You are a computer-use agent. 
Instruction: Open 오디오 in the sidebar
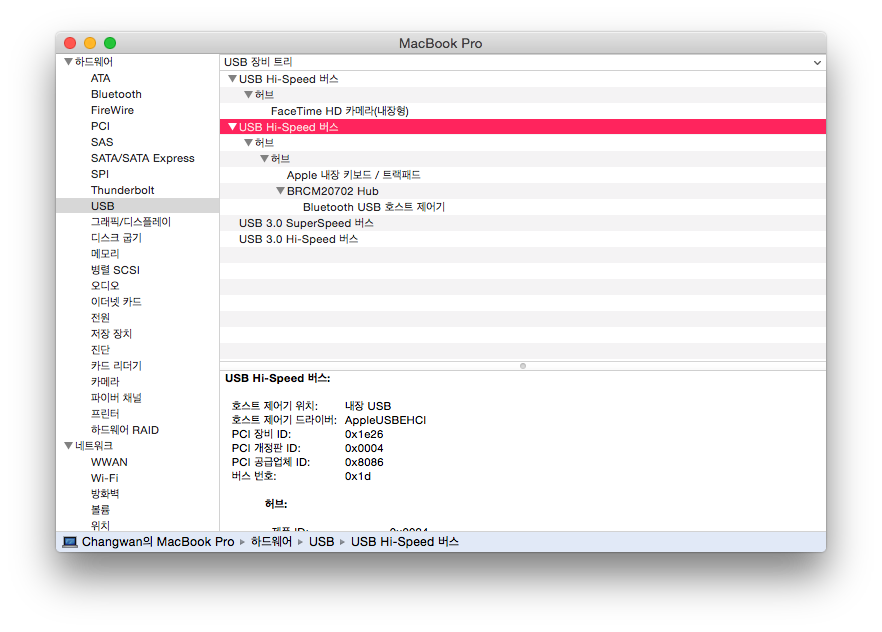(105, 286)
